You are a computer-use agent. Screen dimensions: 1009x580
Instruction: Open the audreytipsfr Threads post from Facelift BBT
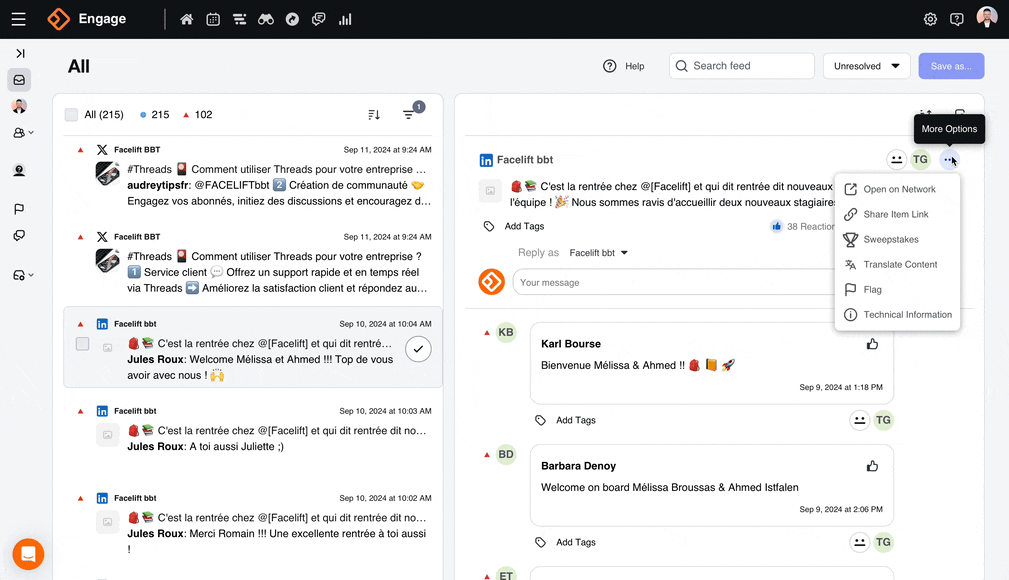point(253,178)
